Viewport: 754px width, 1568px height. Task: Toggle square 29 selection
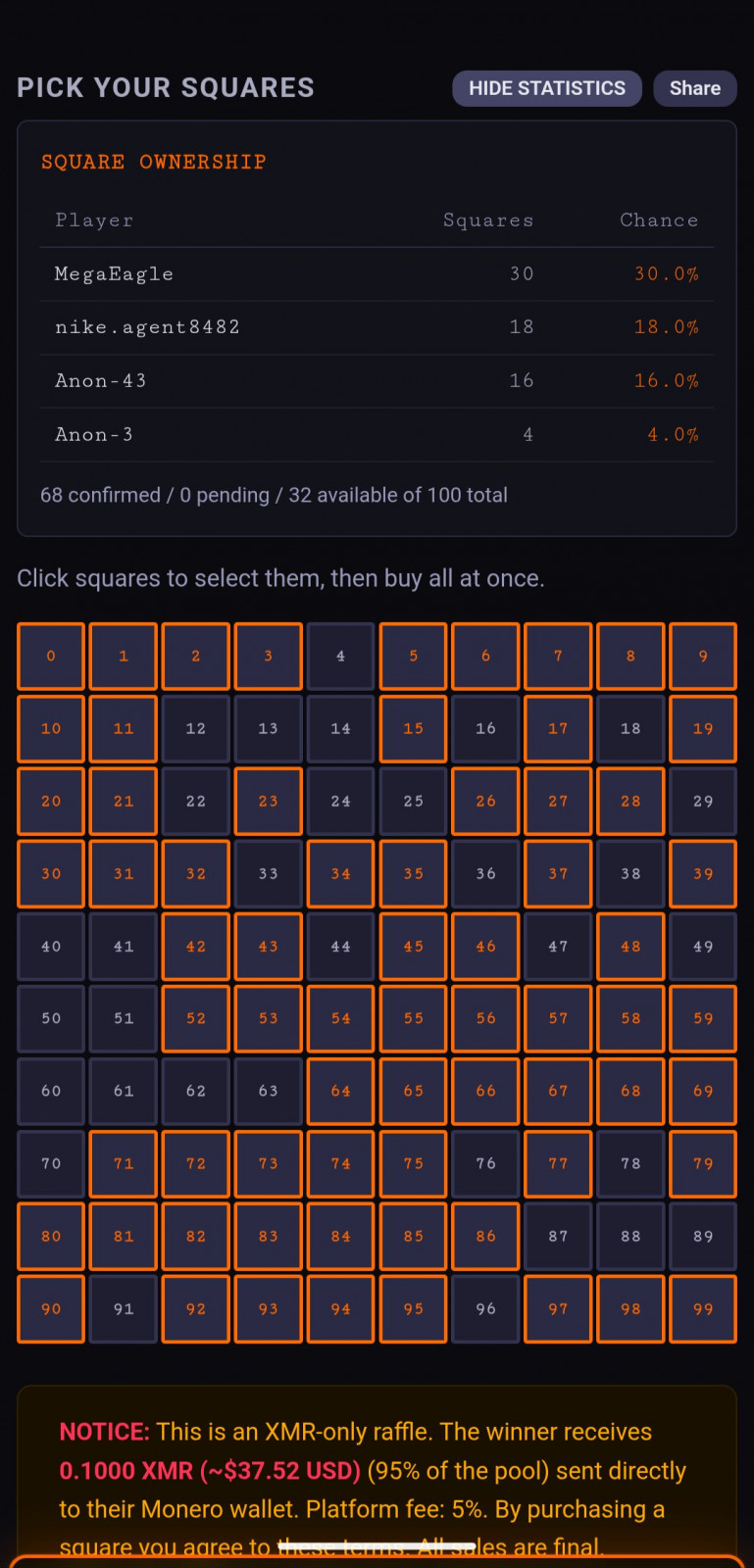(703, 801)
